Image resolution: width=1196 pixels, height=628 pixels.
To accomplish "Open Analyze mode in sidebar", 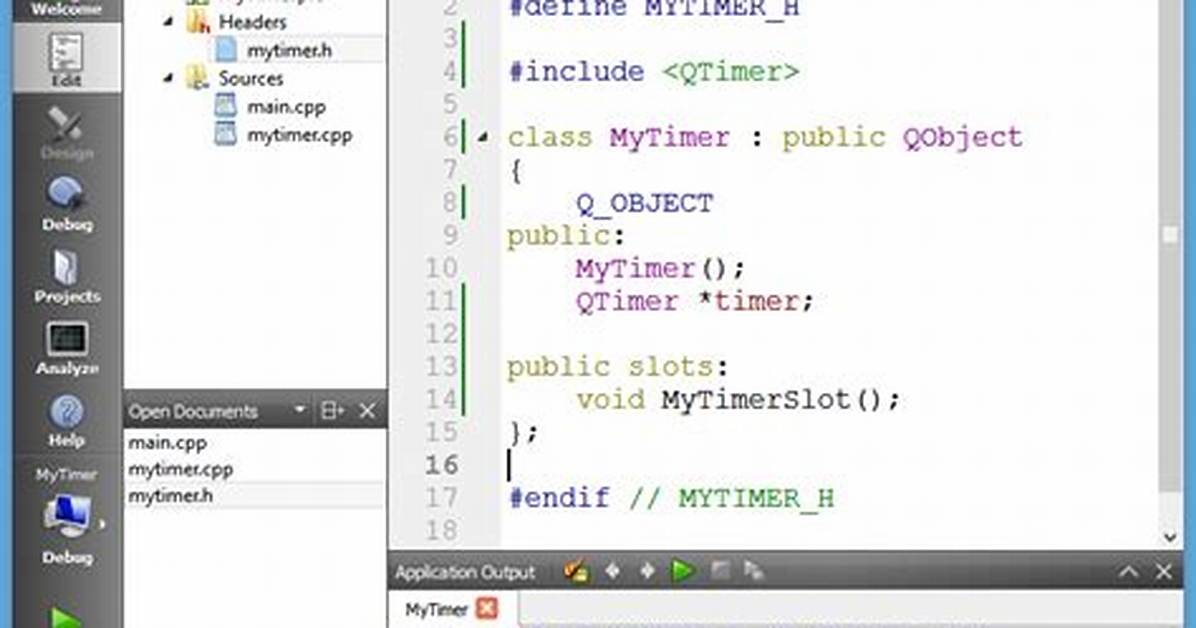I will 66,348.
